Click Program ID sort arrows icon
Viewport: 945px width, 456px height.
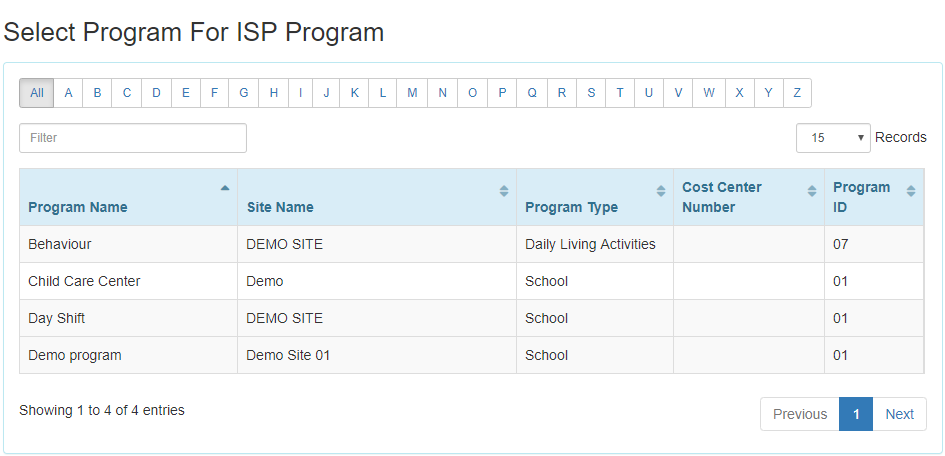911,191
